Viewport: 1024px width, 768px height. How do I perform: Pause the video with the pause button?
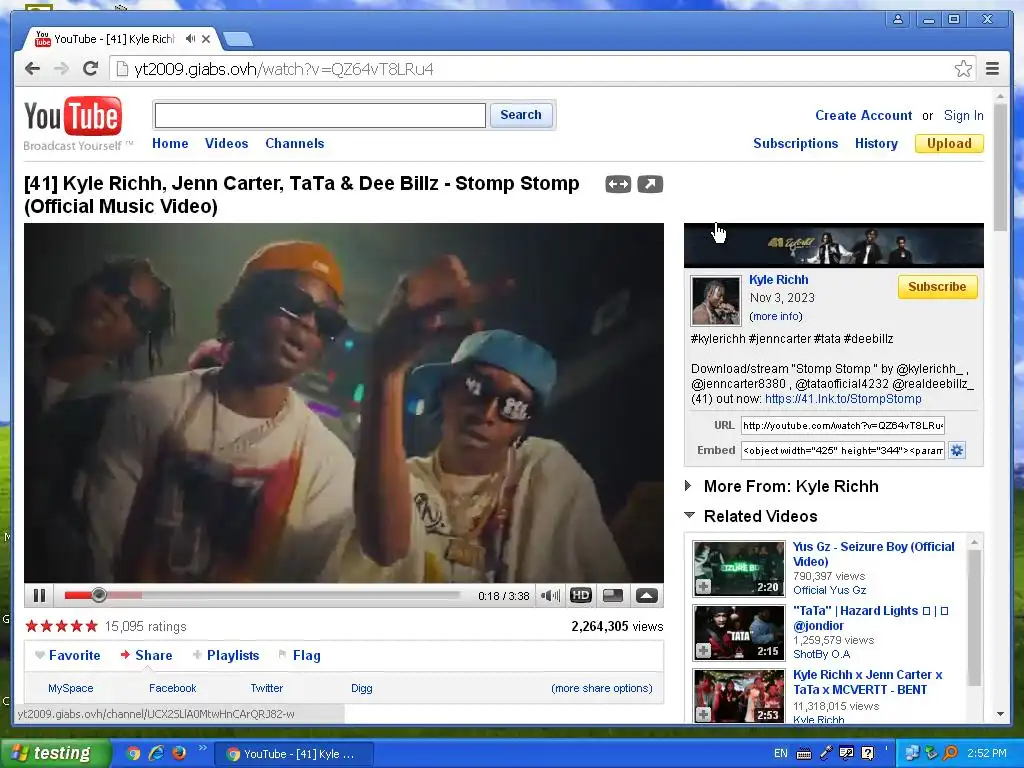point(39,596)
